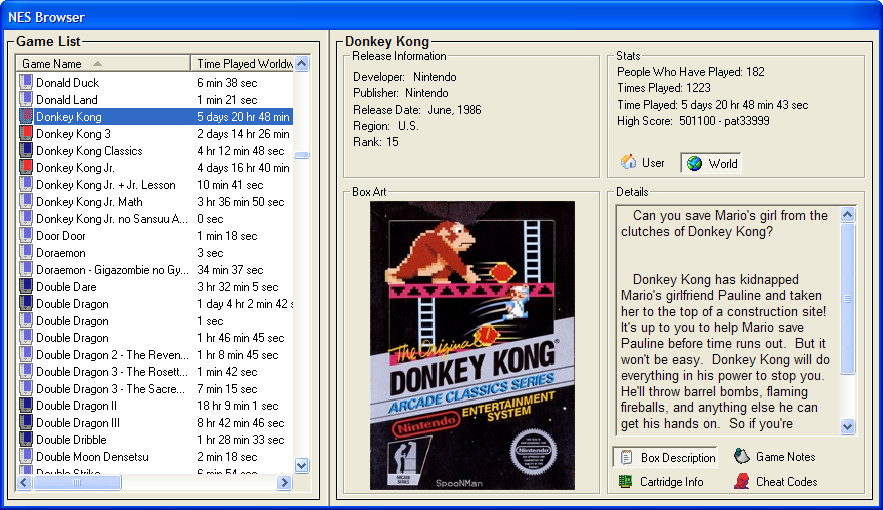This screenshot has height=510, width=883.
Task: Click the Cheat Codes red icon
Action: point(742,481)
